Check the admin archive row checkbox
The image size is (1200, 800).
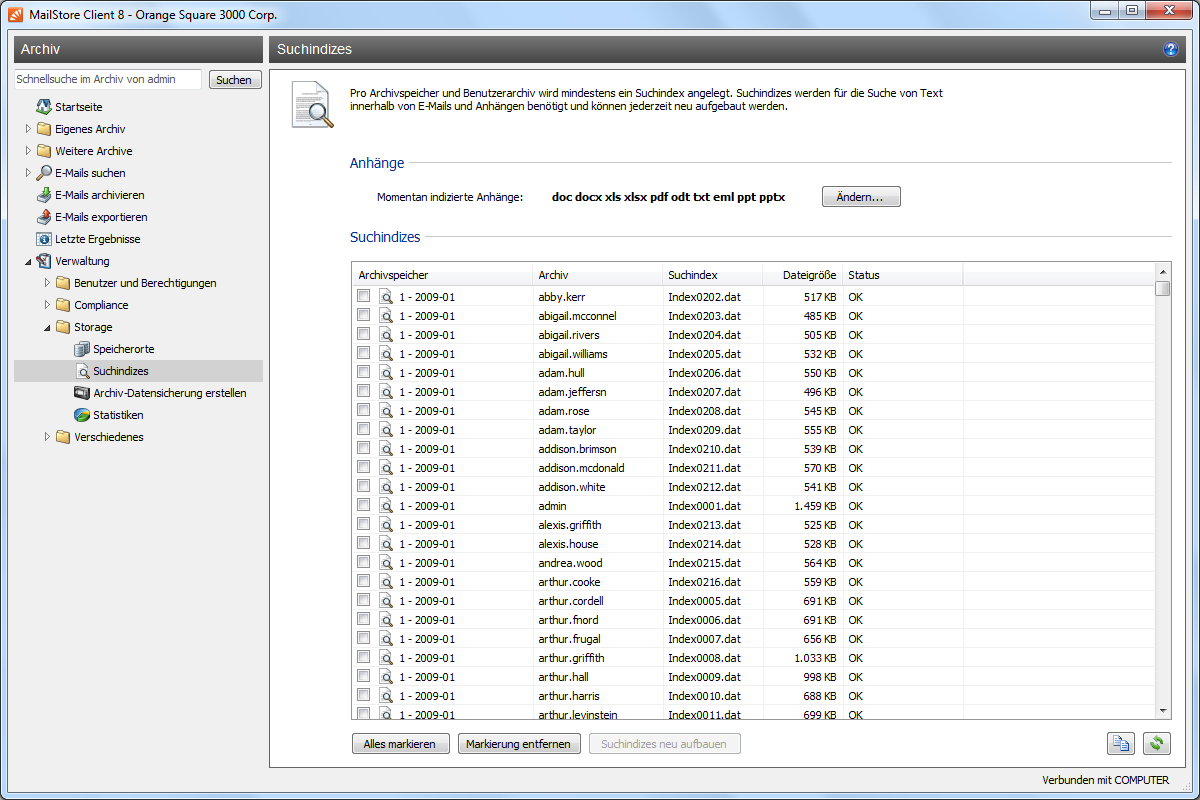(364, 506)
